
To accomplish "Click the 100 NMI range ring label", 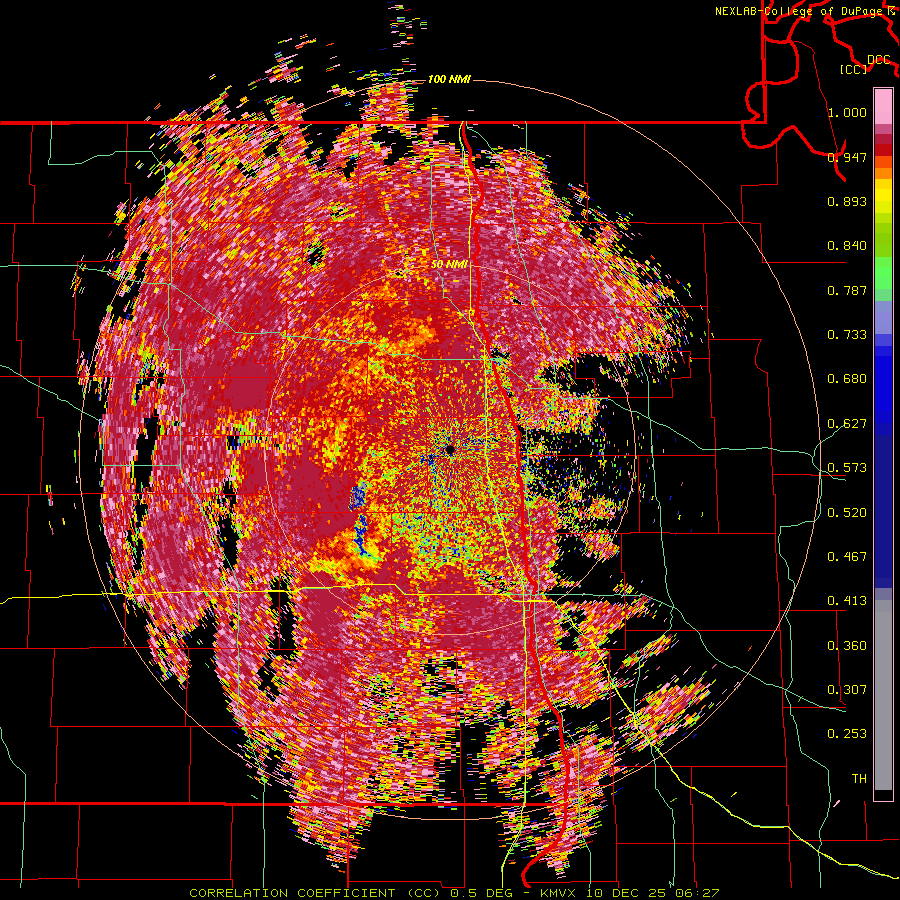I will point(449,79).
